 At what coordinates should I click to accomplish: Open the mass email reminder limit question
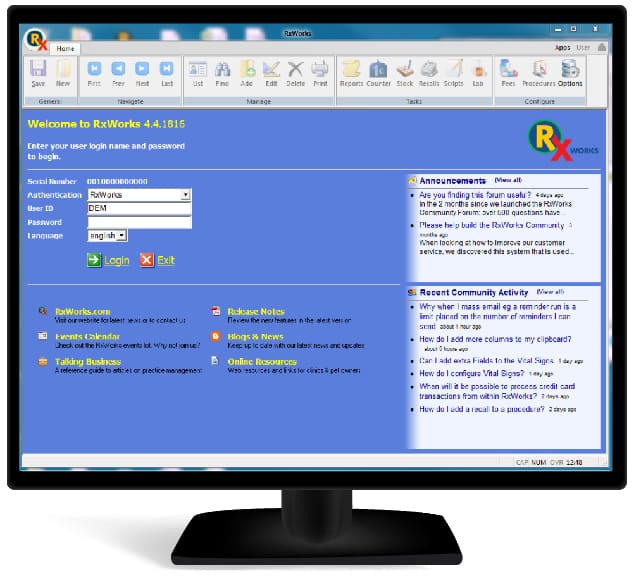497,317
